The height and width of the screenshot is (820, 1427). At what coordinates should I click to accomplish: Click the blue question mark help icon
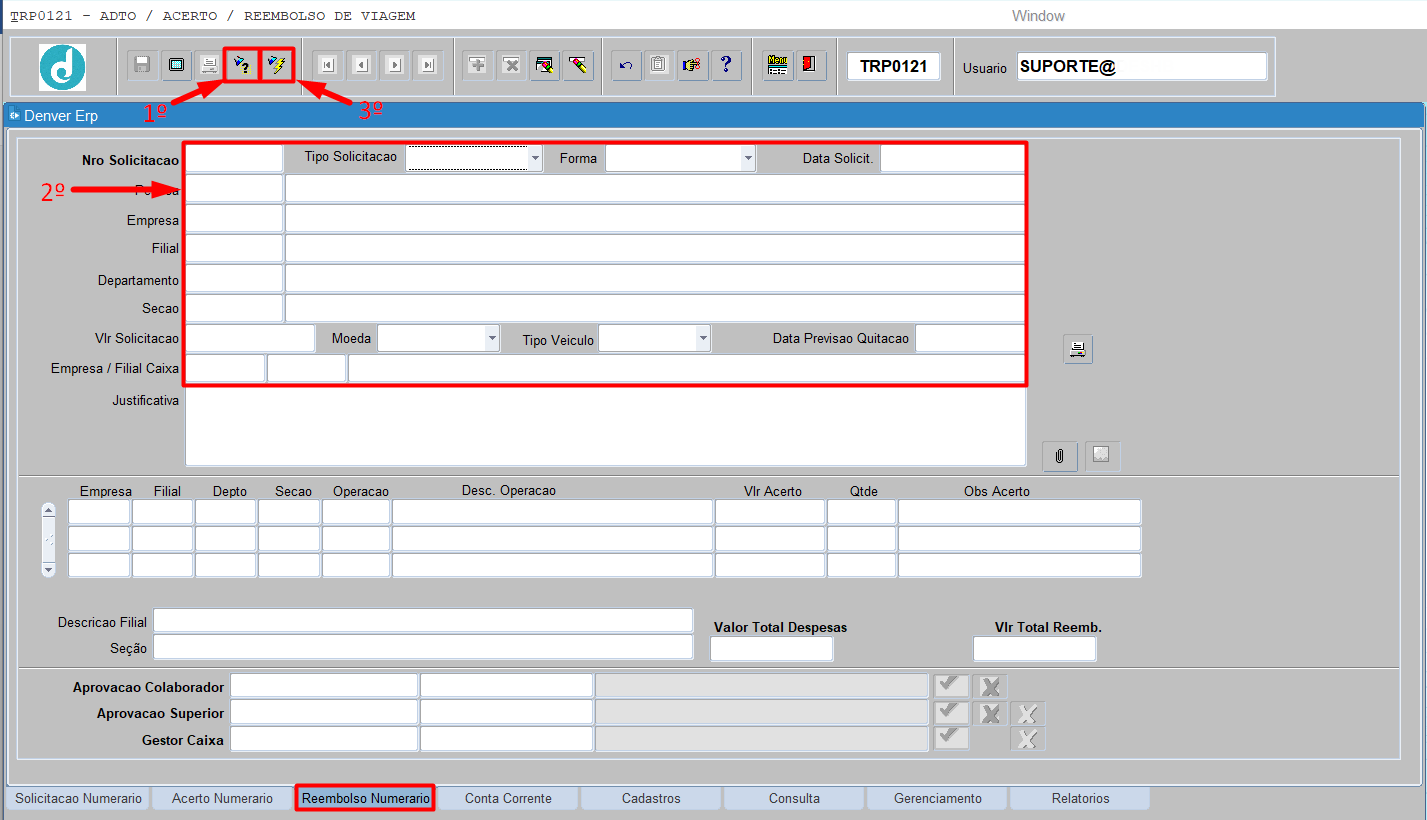pos(726,65)
